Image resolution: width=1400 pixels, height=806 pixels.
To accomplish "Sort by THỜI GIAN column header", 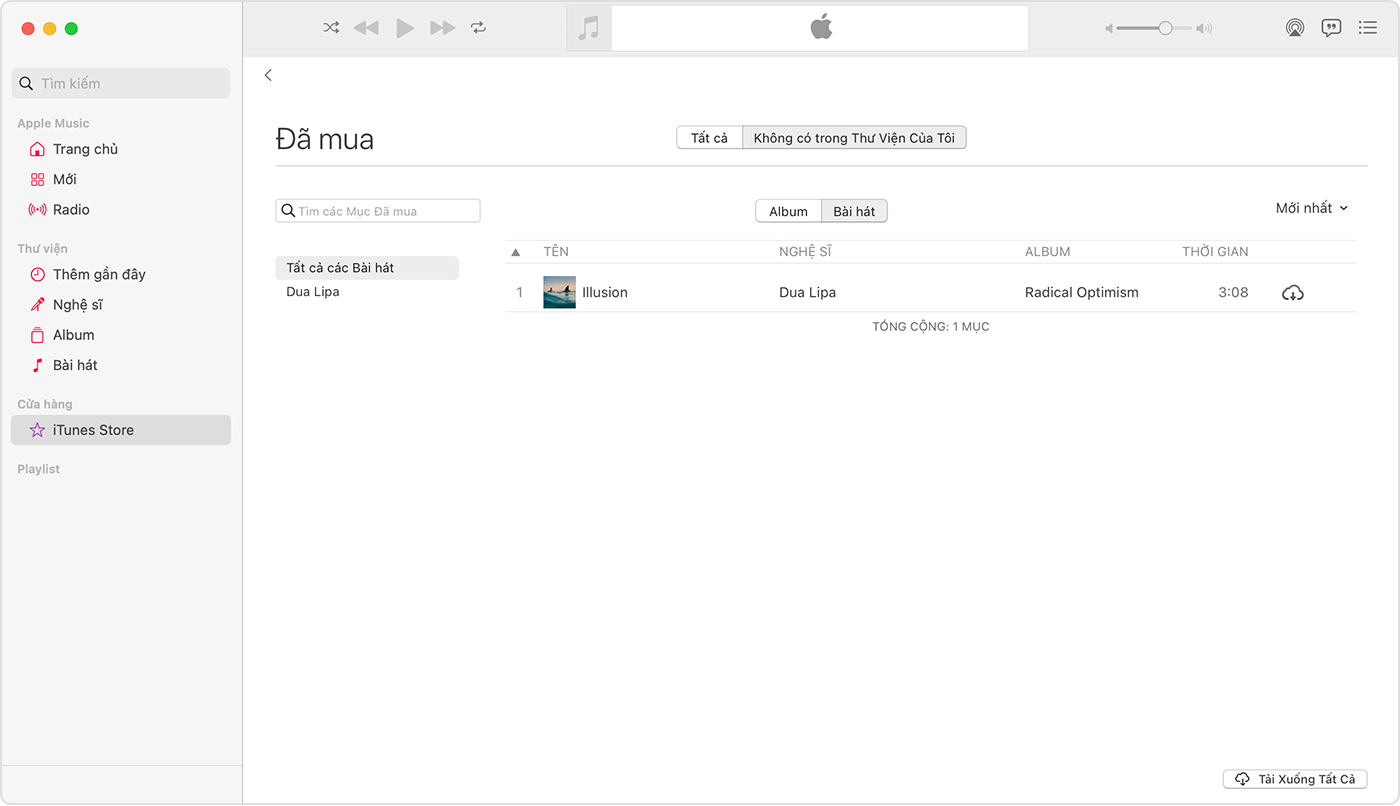I will (1215, 252).
